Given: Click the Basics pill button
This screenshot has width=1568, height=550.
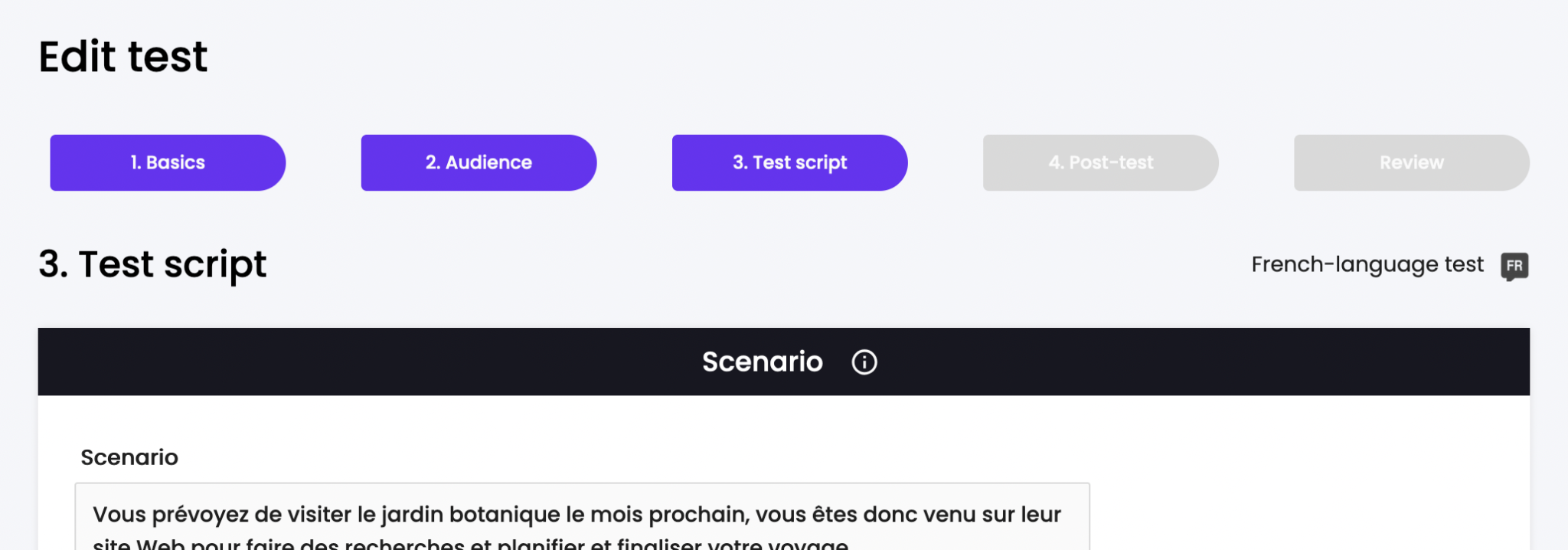Looking at the screenshot, I should click(x=167, y=162).
